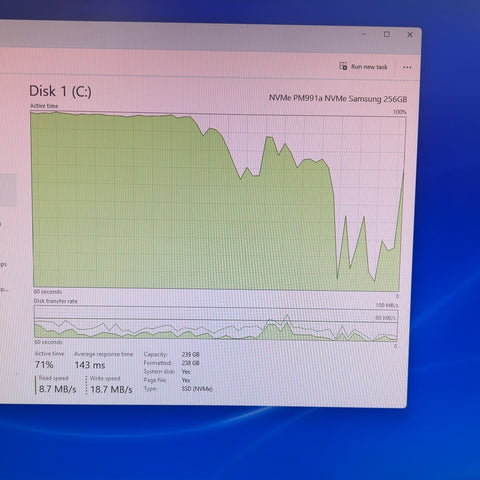Click the Run new task text label

pos(369,67)
